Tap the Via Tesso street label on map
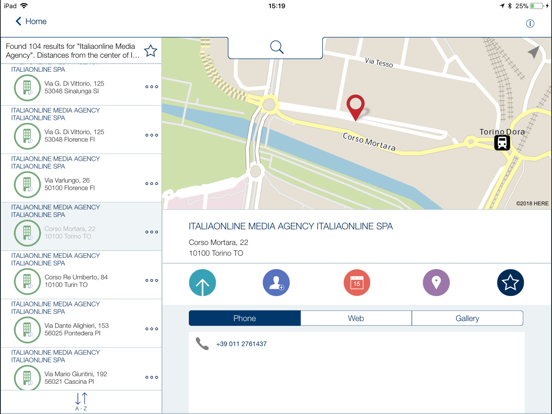The height and width of the screenshot is (414, 552). click(x=378, y=62)
